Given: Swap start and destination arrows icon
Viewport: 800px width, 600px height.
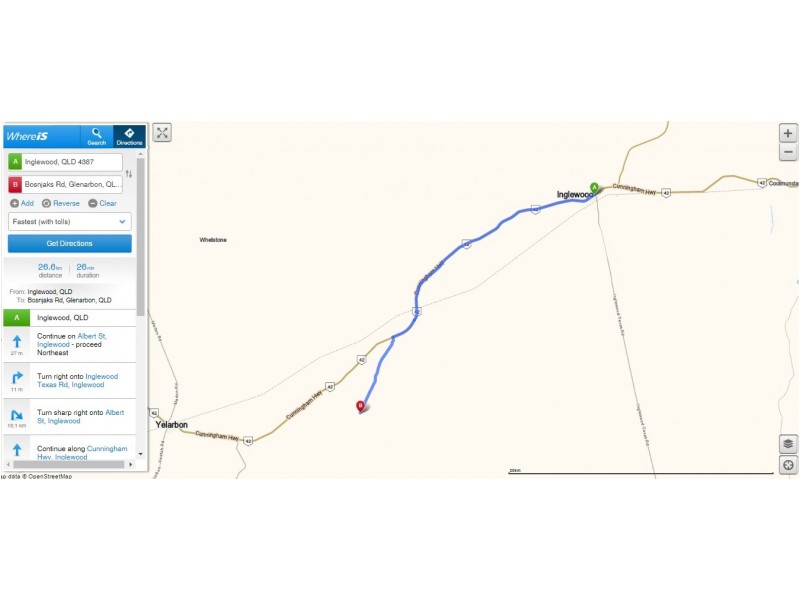Looking at the screenshot, I should click(129, 173).
